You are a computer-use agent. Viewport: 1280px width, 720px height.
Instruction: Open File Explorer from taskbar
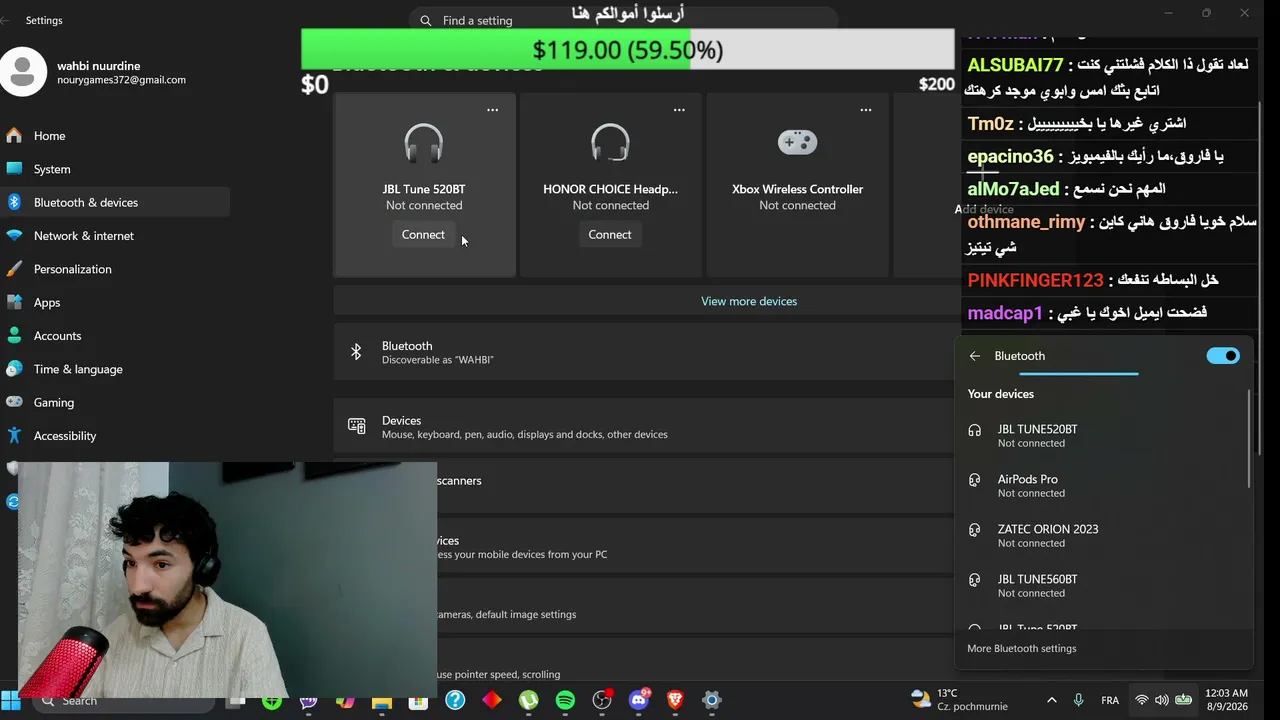pos(381,700)
